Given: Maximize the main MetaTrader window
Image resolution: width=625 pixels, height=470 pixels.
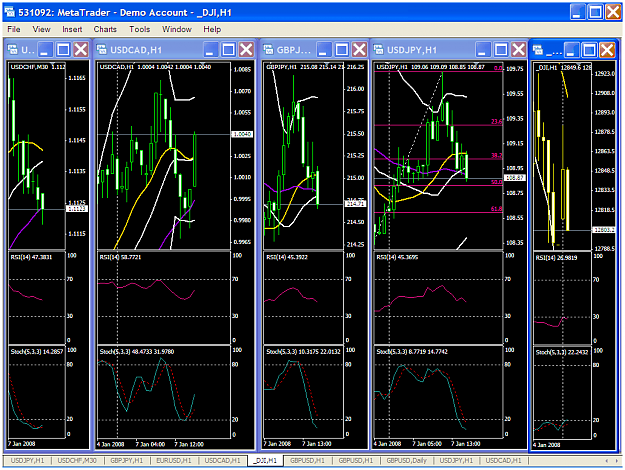Looking at the screenshot, I should click(x=596, y=12).
